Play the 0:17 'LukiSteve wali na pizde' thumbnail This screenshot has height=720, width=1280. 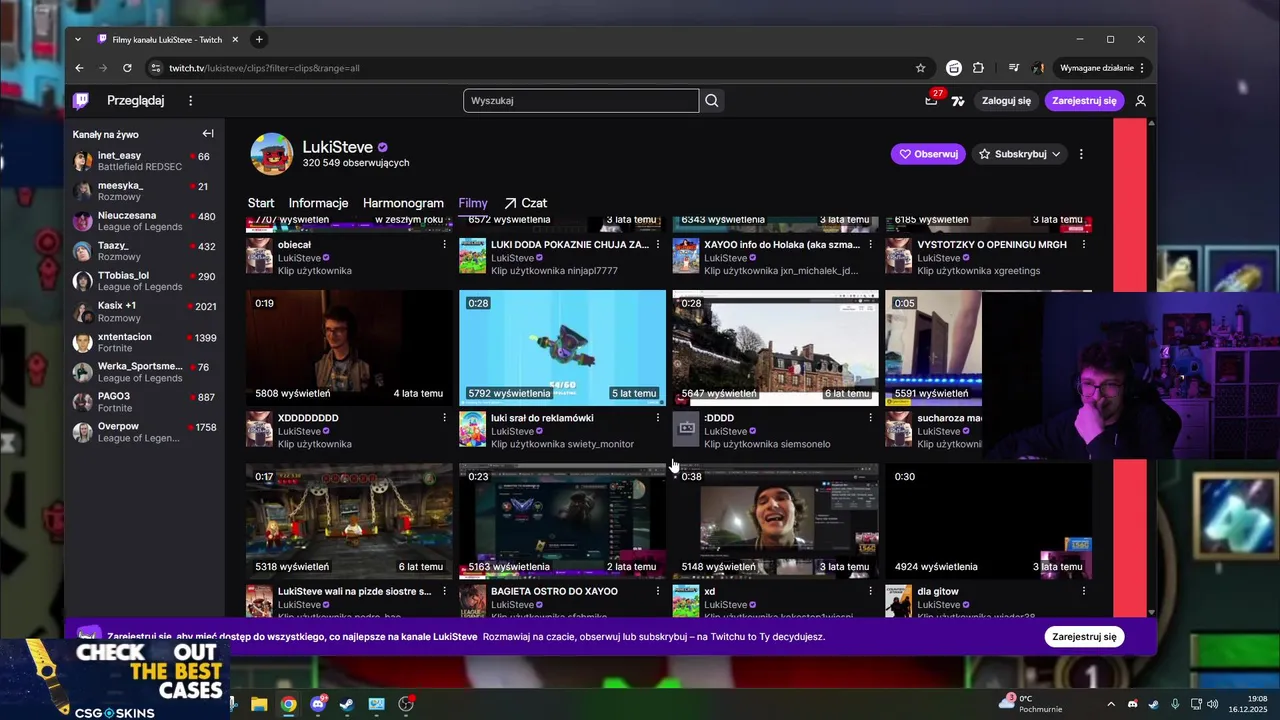[x=349, y=521]
